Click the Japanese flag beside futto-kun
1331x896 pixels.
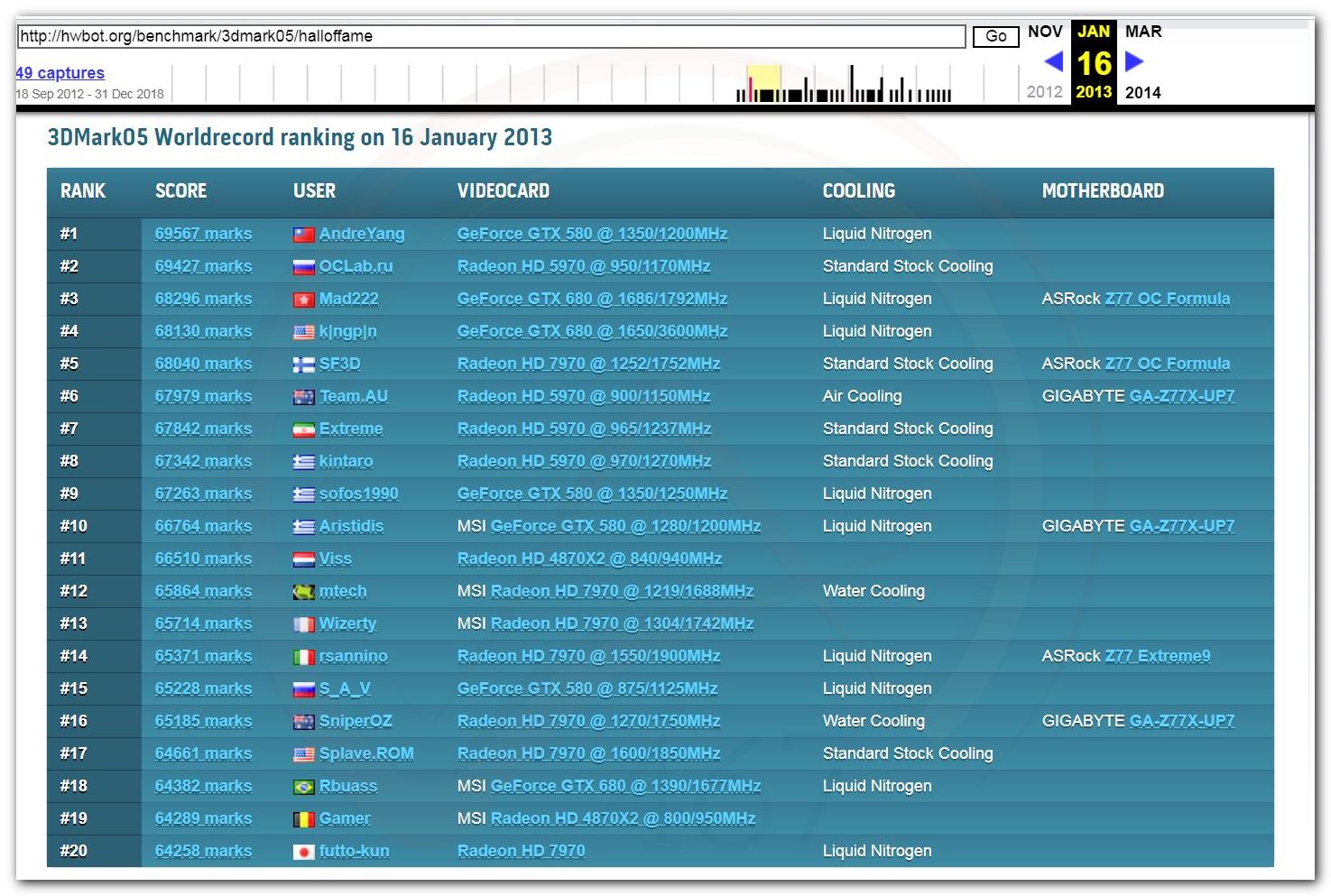304,852
